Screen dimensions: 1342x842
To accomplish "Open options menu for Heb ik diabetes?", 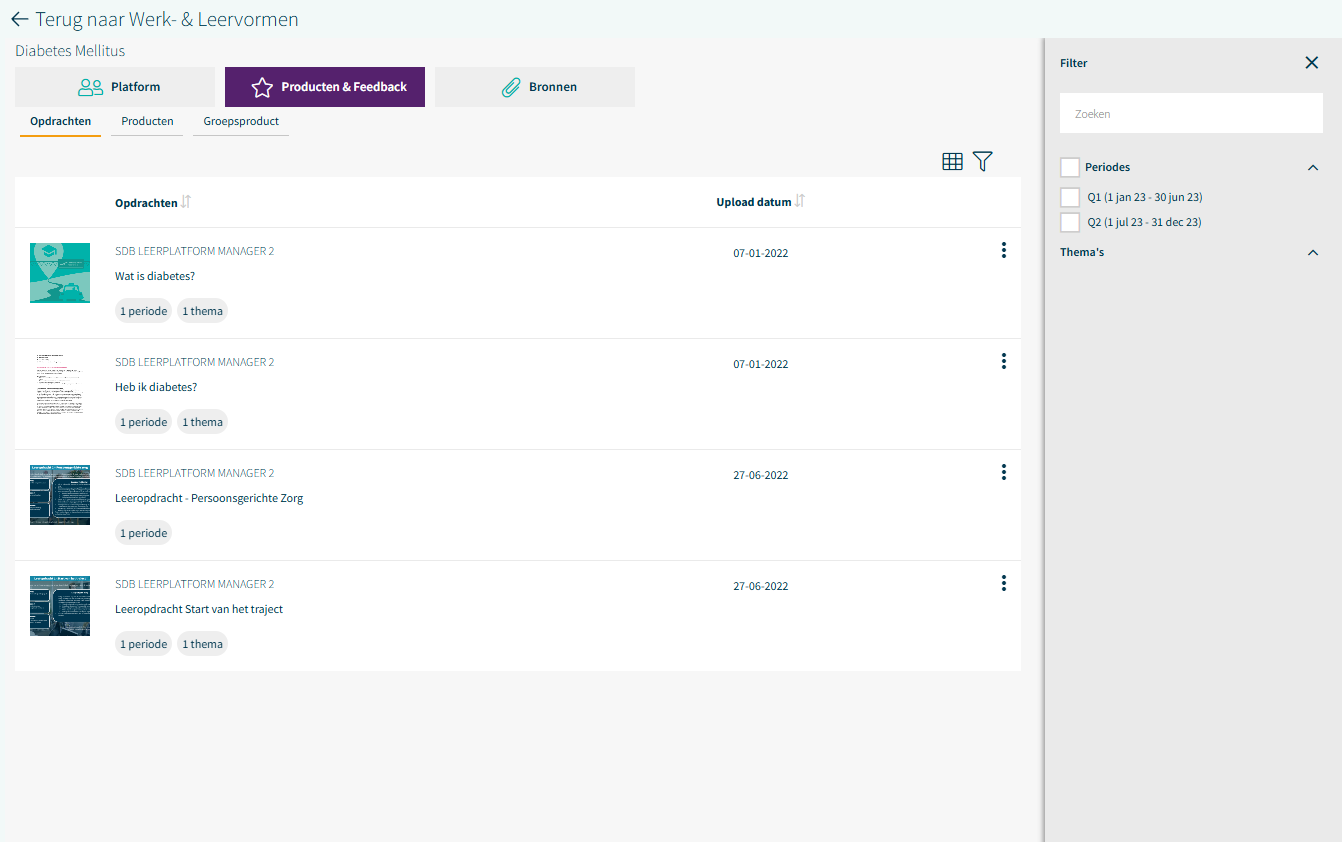I will (x=1003, y=362).
